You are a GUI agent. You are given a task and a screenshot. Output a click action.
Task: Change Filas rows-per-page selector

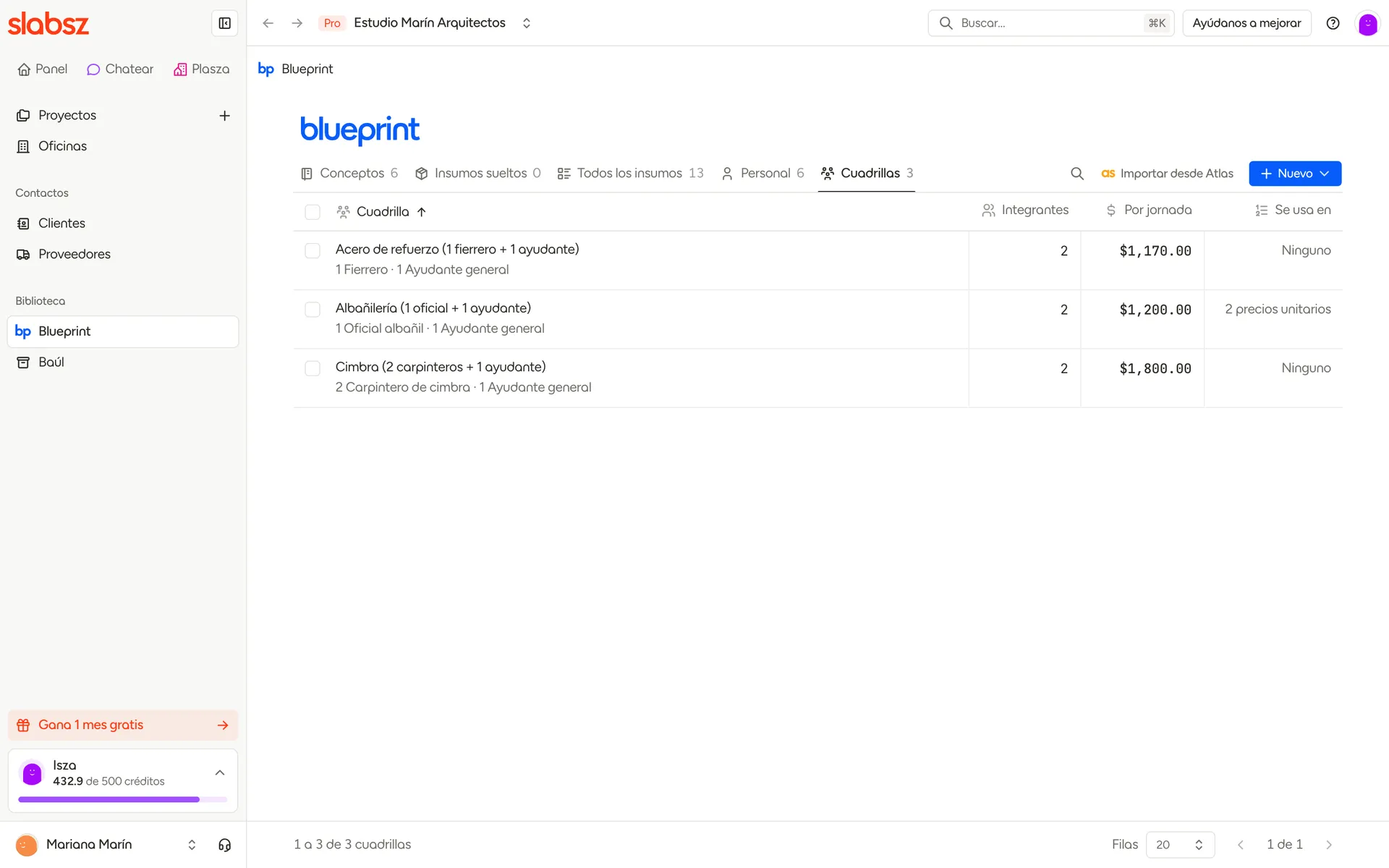(x=1180, y=845)
